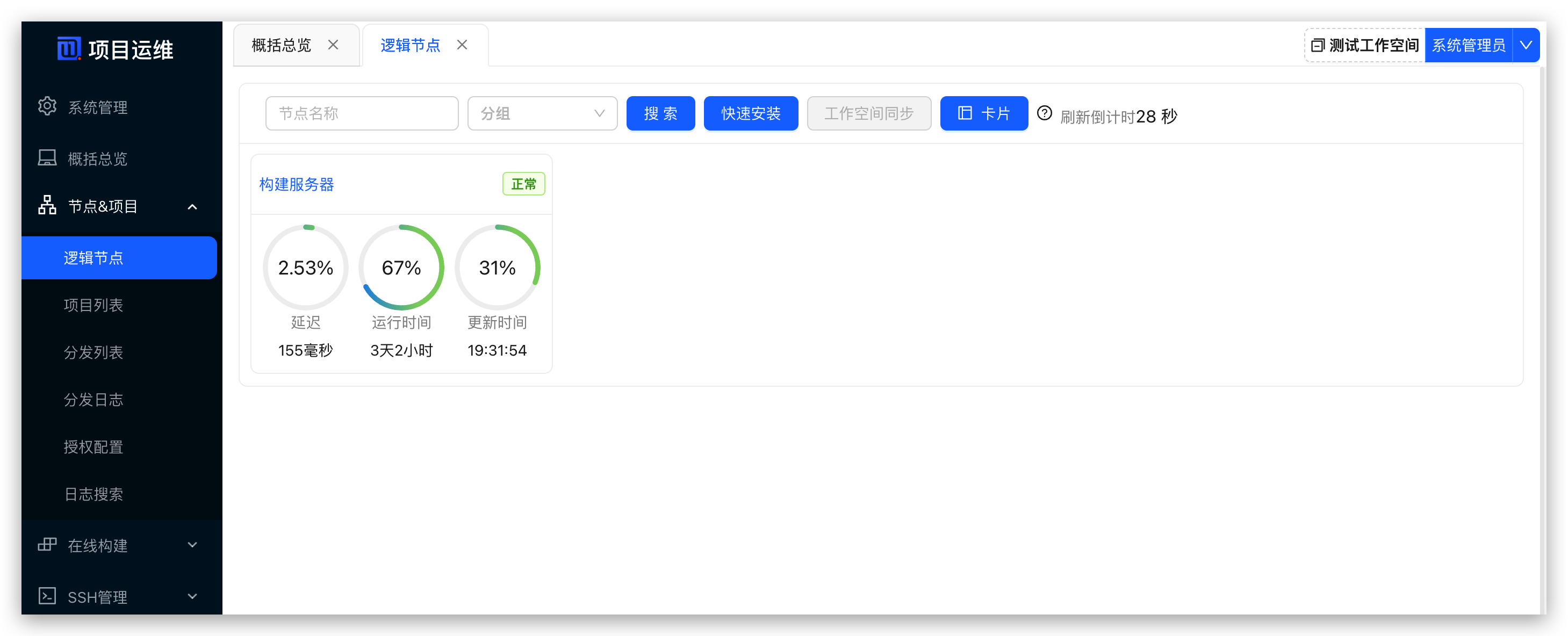This screenshot has width=1568, height=636.
Task: Click the help question mark icon
Action: click(x=1045, y=113)
